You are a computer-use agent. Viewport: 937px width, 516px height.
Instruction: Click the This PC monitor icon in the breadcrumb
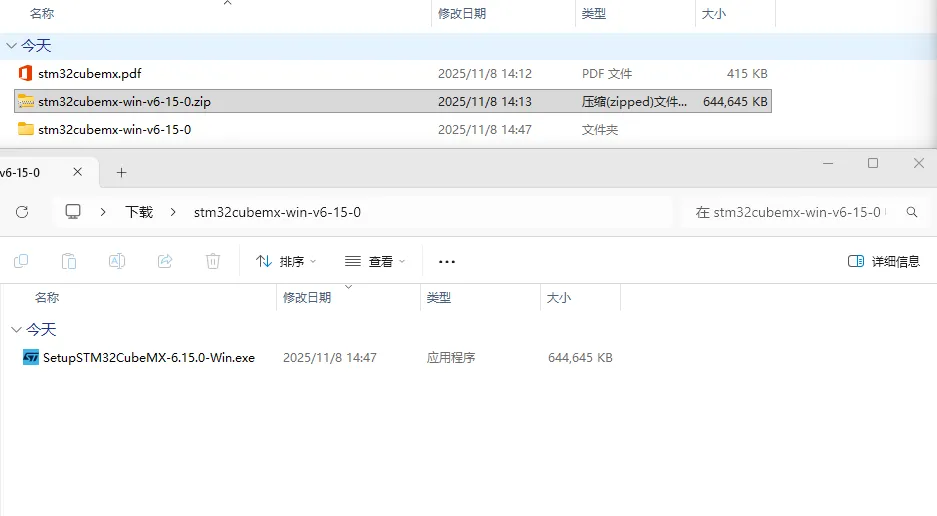pos(73,212)
